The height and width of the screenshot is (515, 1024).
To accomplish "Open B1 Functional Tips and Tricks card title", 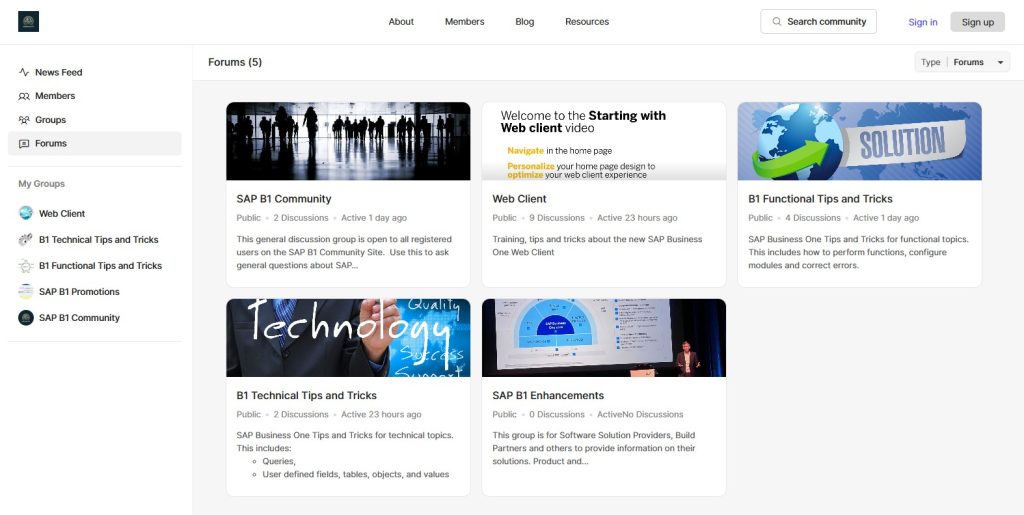I will click(x=820, y=199).
